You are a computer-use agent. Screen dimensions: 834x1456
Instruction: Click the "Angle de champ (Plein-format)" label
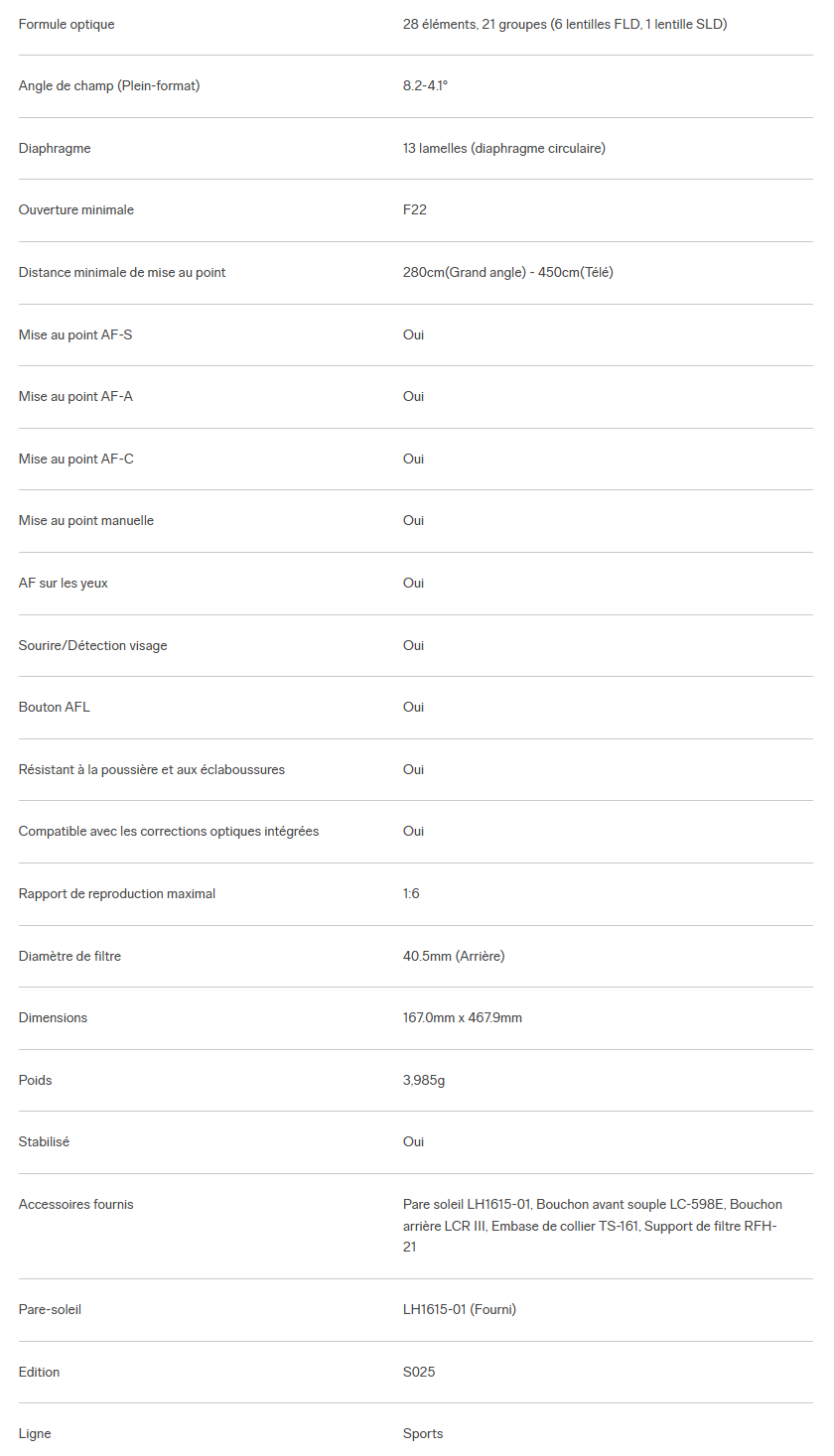pyautogui.click(x=109, y=86)
